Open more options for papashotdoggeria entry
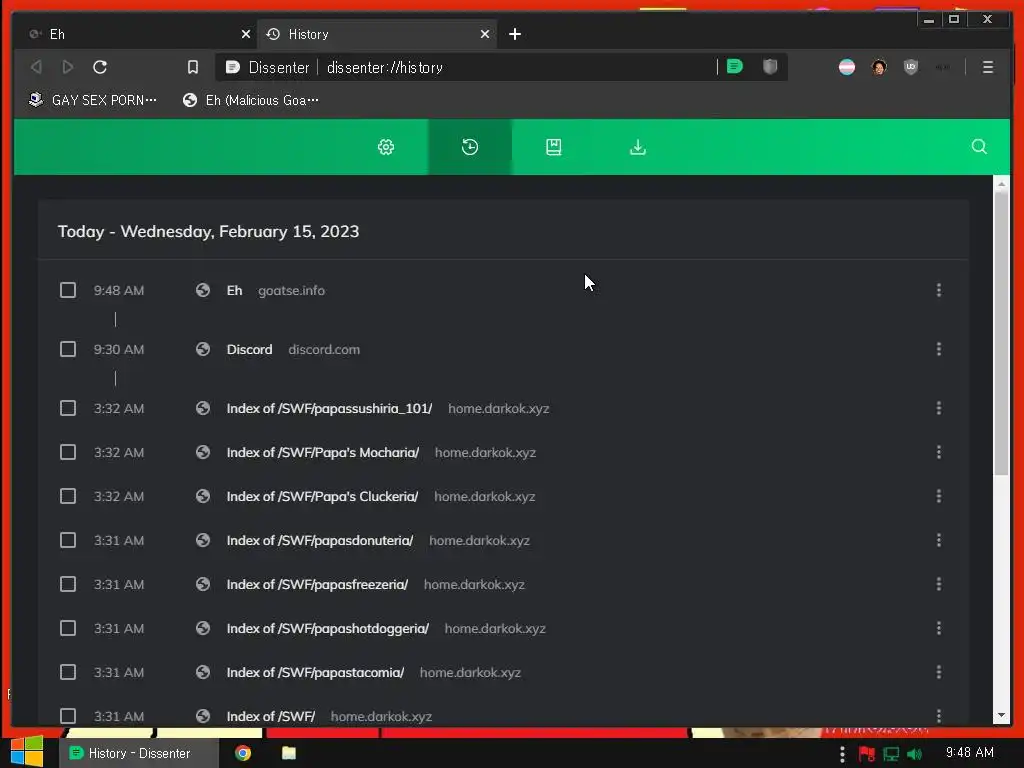 click(938, 628)
